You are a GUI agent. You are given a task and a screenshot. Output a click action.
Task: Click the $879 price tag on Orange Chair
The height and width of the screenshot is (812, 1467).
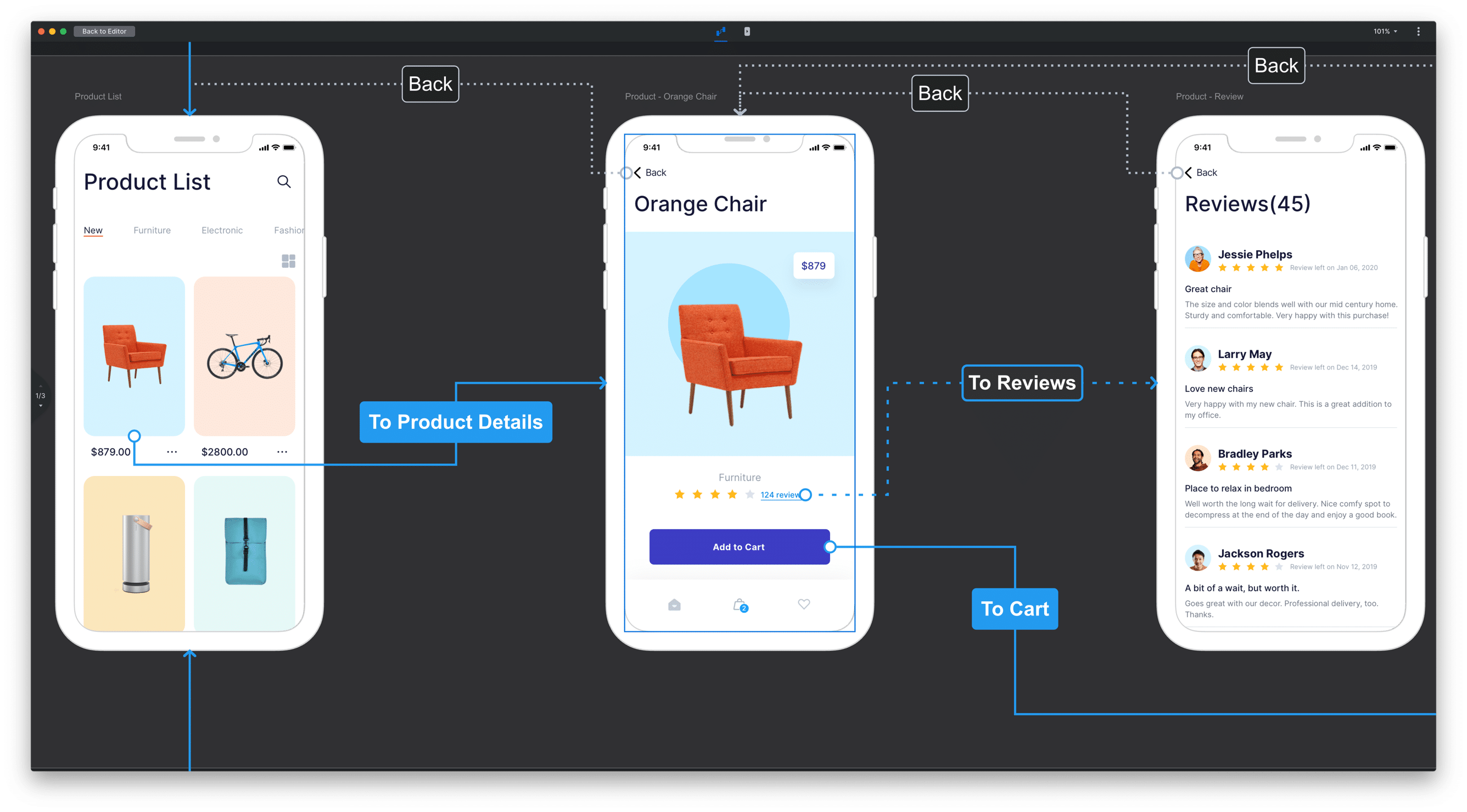pos(813,265)
